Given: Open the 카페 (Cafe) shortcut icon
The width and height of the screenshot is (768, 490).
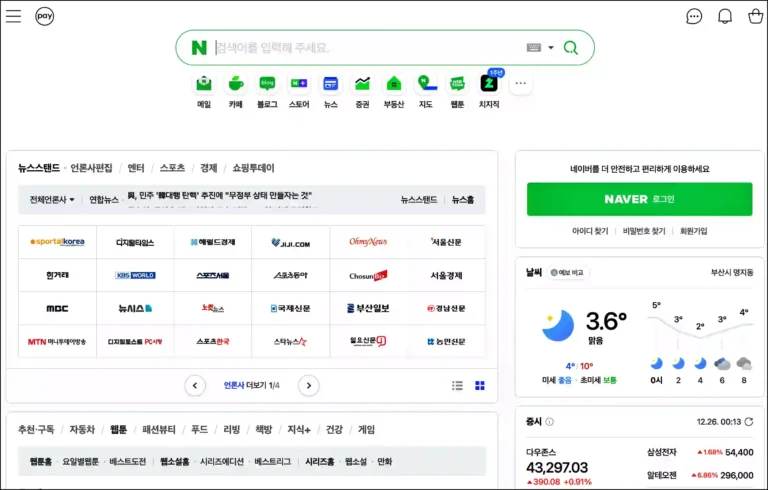Looking at the screenshot, I should coord(235,84).
